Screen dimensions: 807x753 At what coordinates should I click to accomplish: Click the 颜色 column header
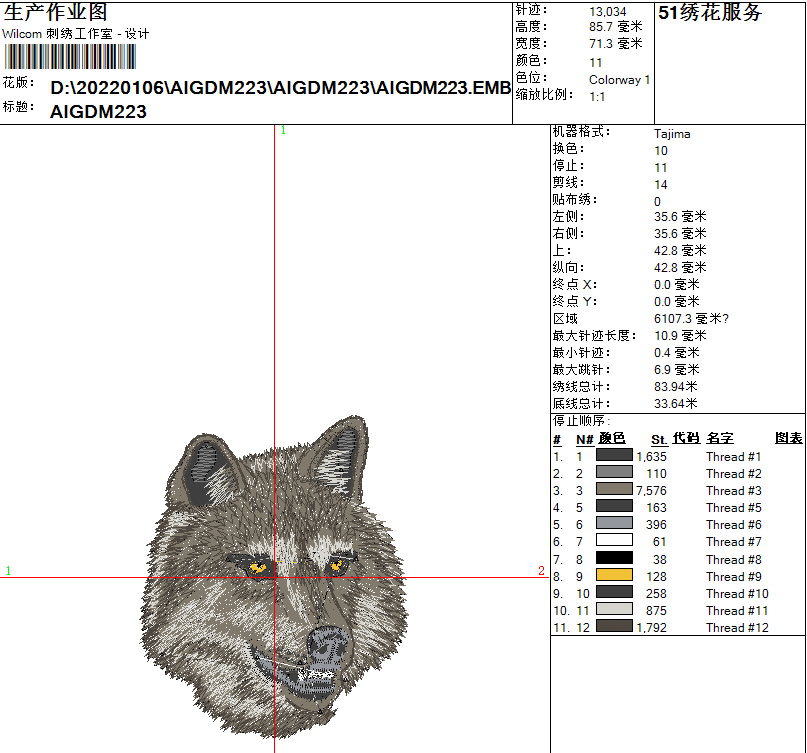612,439
